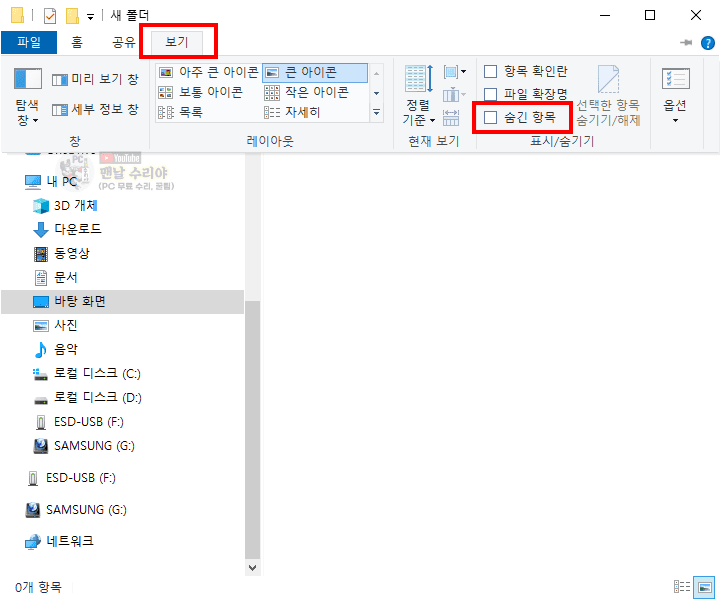Open 음악 folder in sidebar
The height and width of the screenshot is (600, 720).
pos(56,349)
